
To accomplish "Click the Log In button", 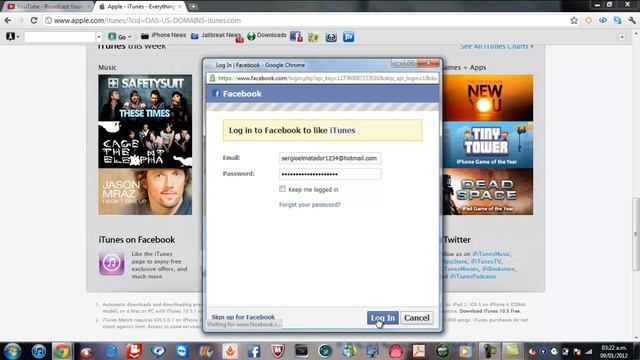I will [382, 318].
